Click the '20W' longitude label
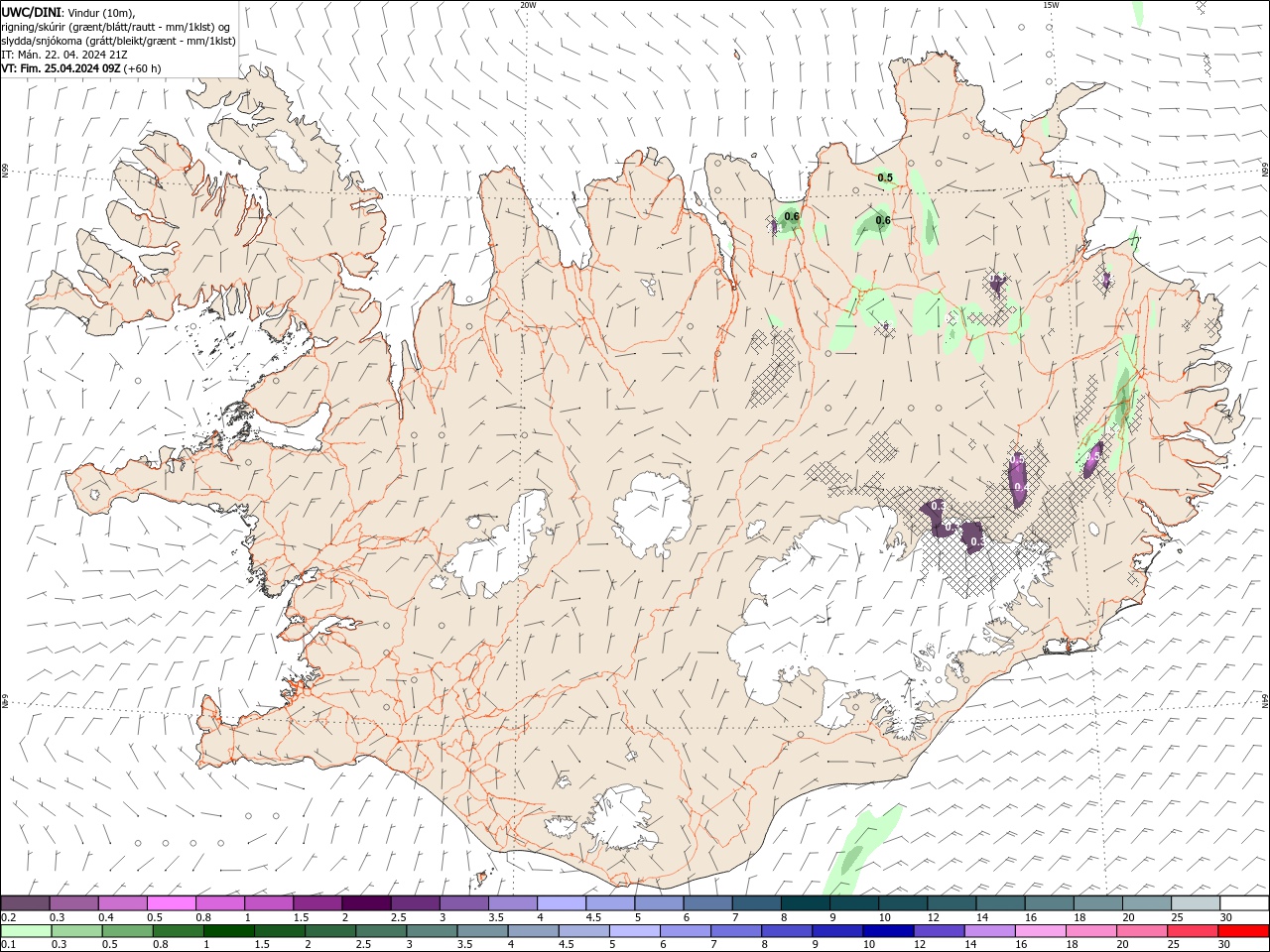The width and height of the screenshot is (1270, 952). [528, 5]
